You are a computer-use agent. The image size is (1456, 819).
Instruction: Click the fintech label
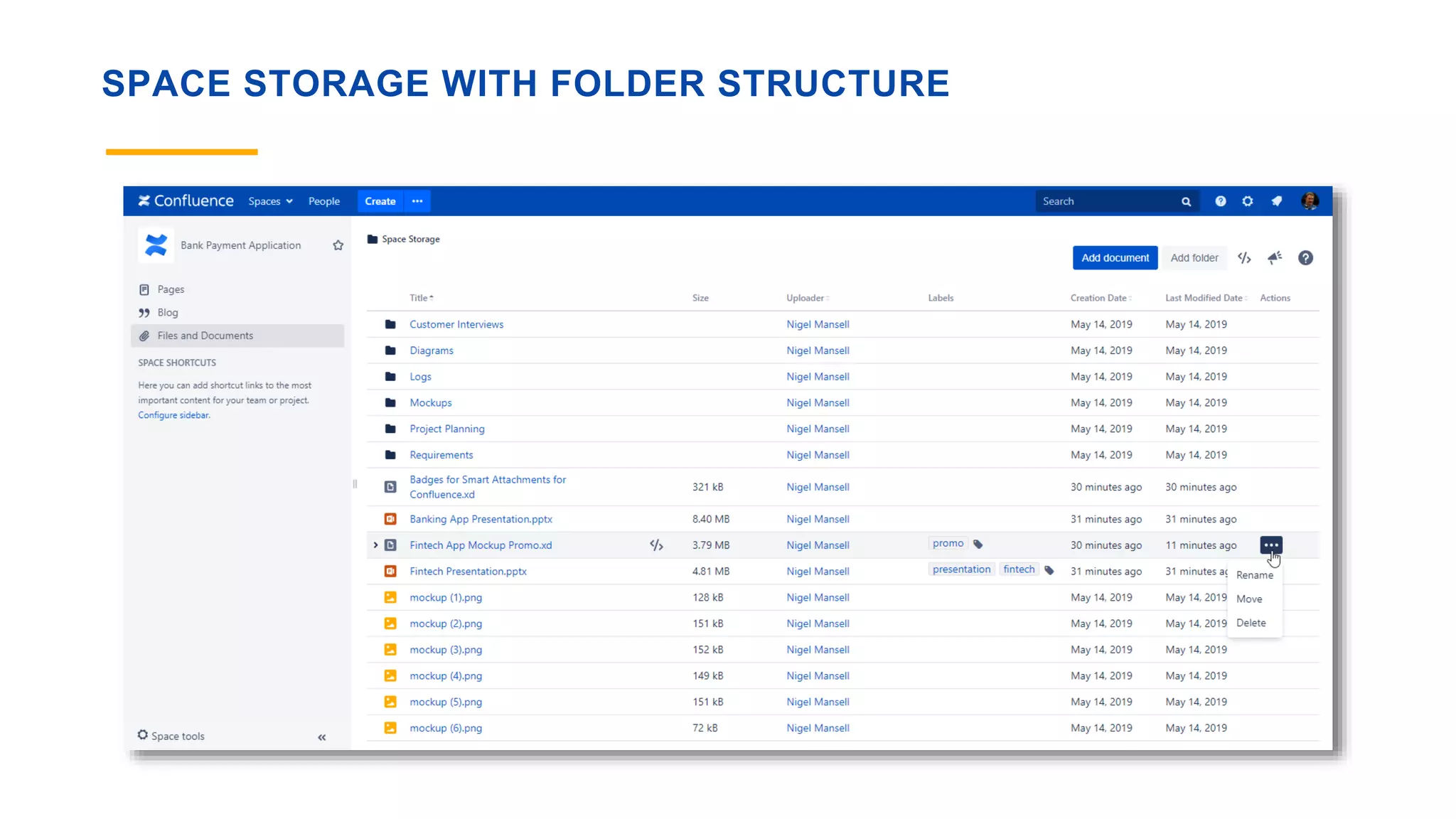(x=1019, y=569)
